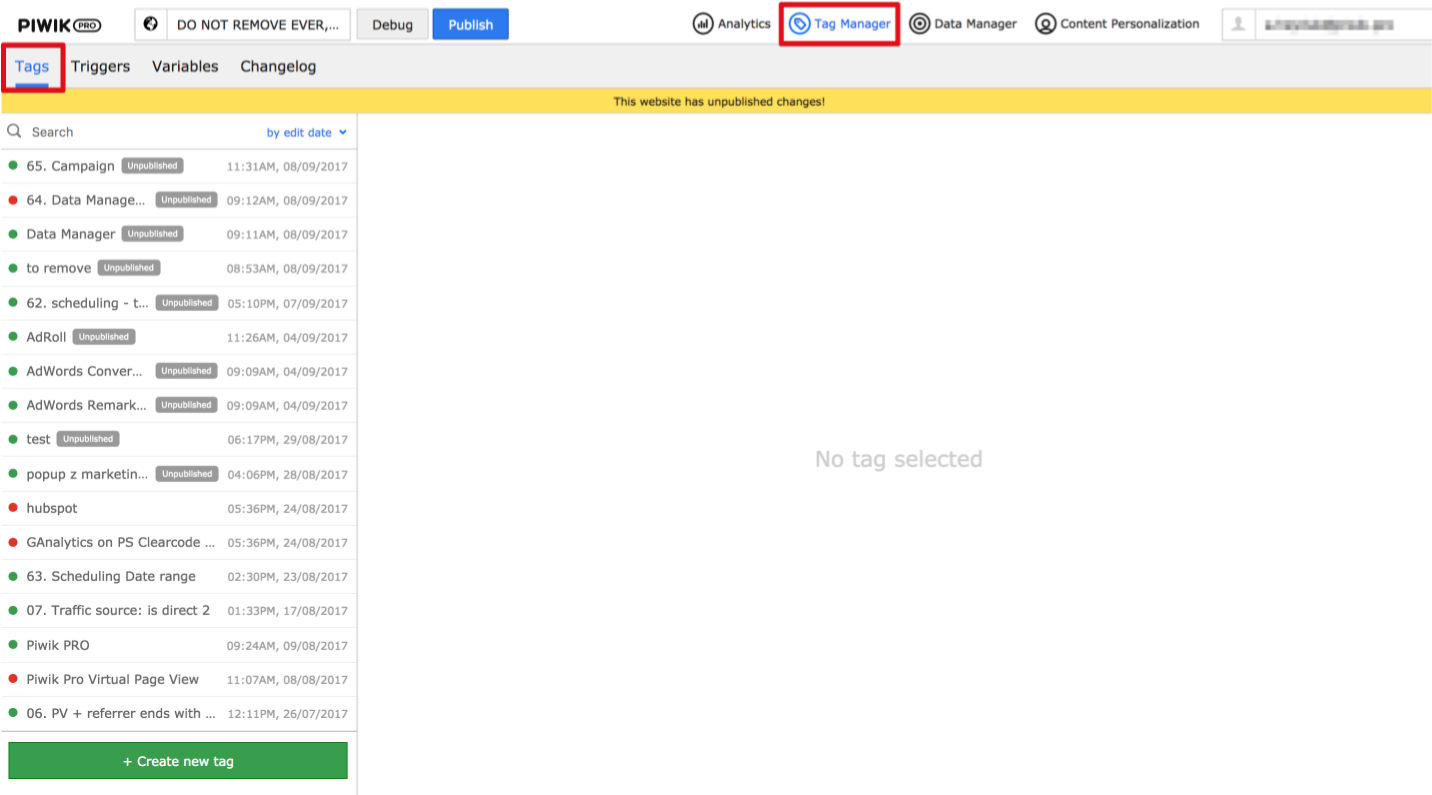
Task: Open the Changelog tab
Action: [x=278, y=66]
